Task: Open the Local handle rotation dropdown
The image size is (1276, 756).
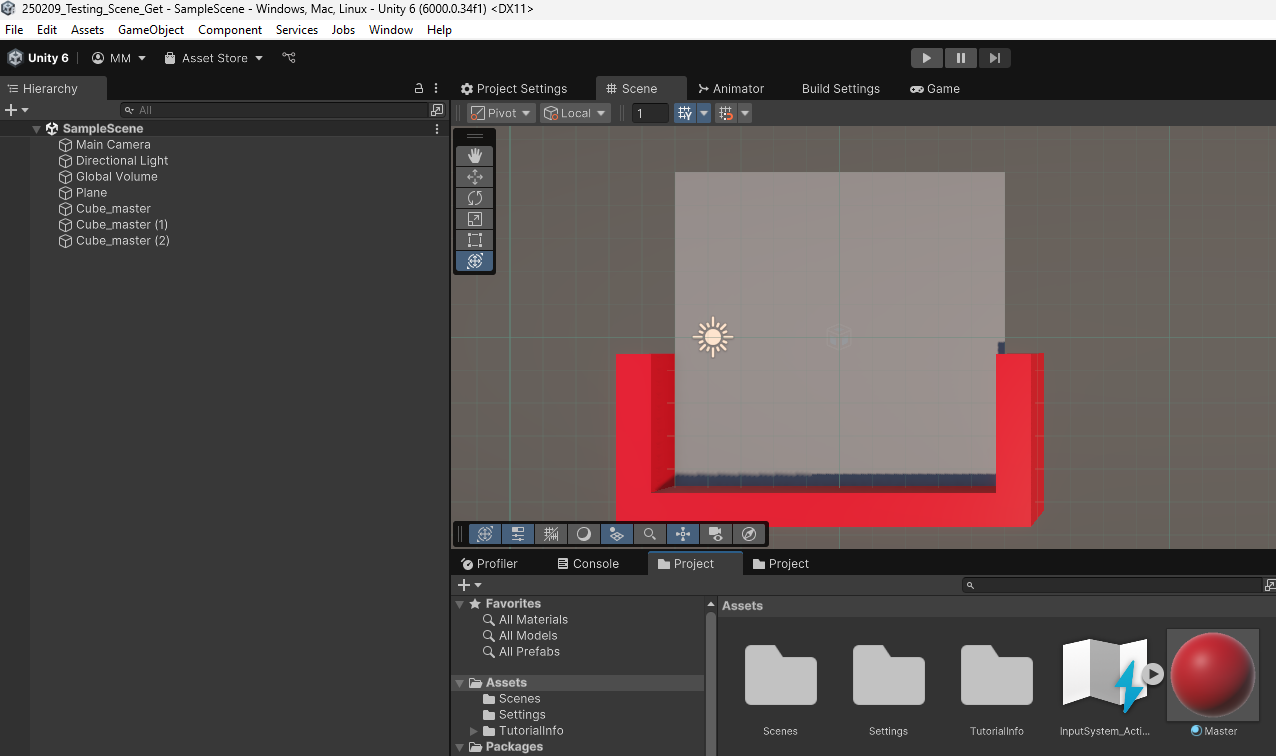Action: point(575,113)
